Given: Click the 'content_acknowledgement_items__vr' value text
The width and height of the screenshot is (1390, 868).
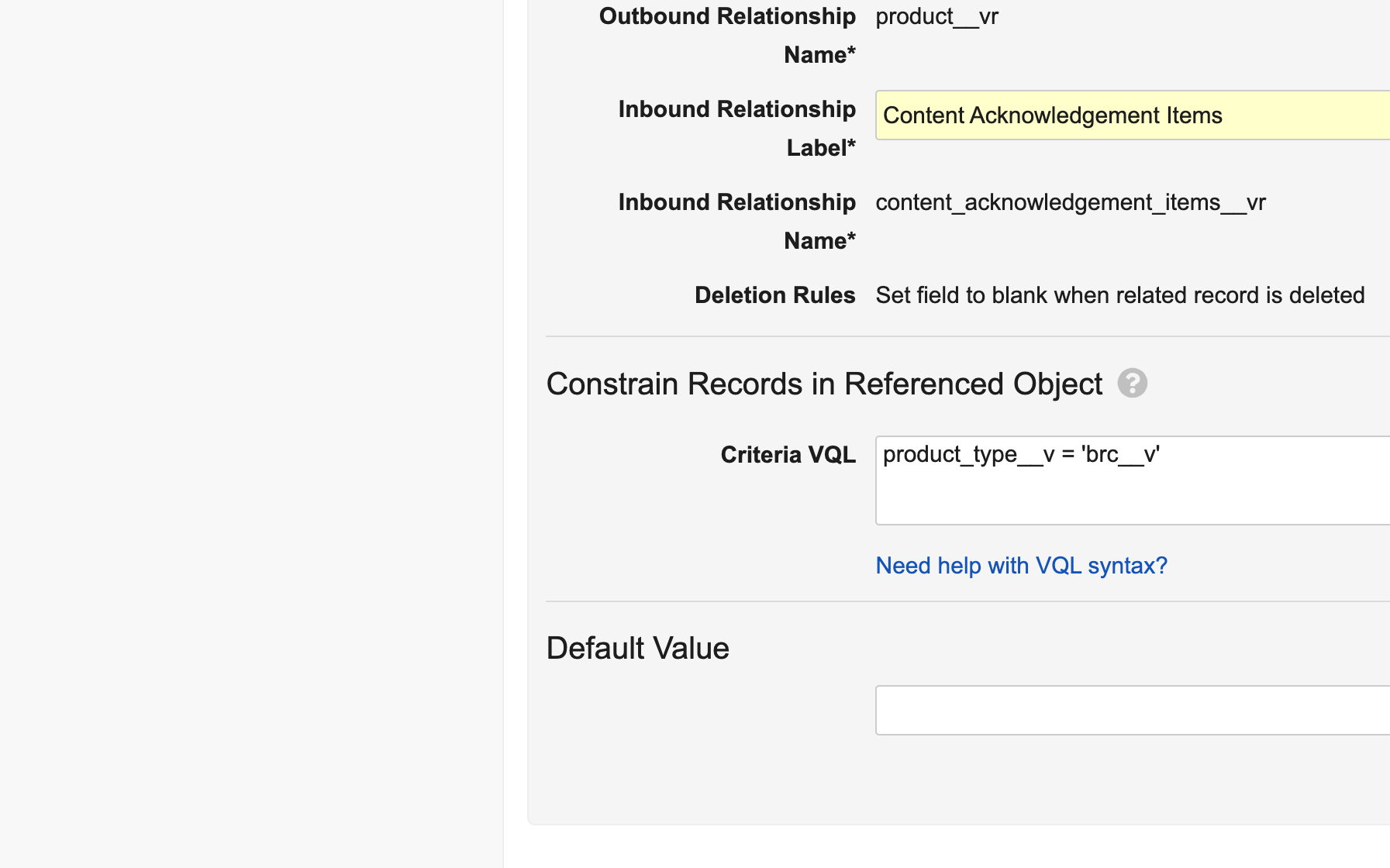Looking at the screenshot, I should [x=1070, y=202].
